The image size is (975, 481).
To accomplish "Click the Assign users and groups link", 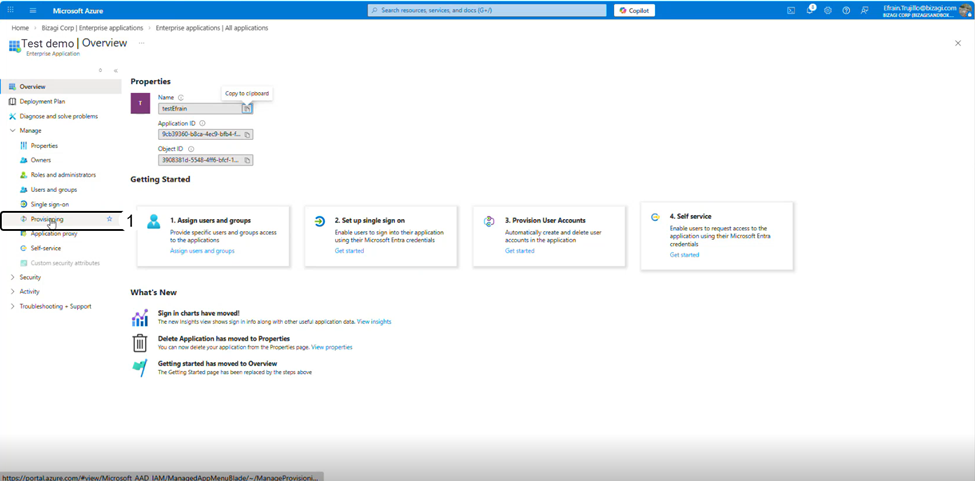I will 202,251.
